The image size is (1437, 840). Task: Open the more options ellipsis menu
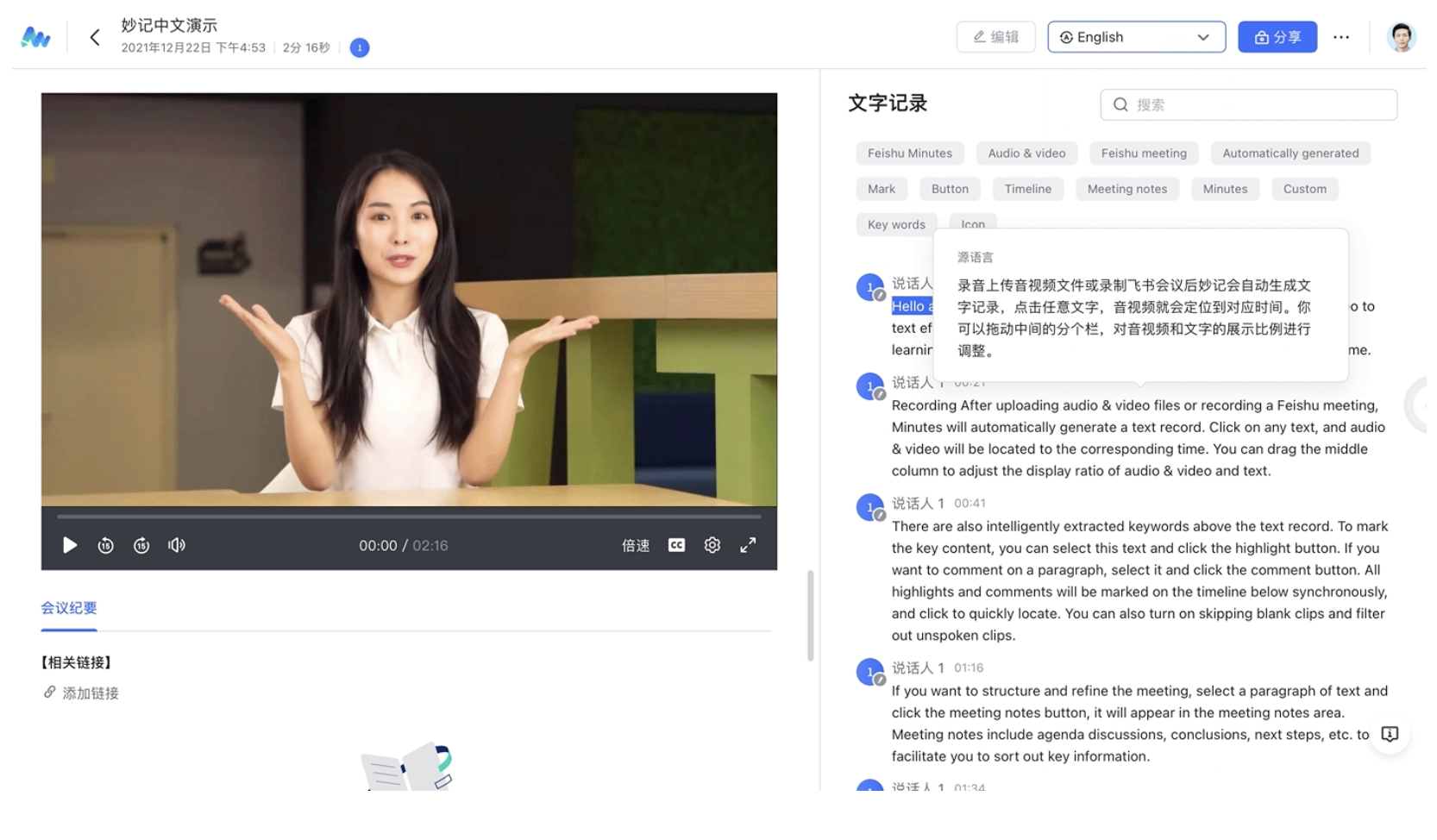click(x=1340, y=37)
